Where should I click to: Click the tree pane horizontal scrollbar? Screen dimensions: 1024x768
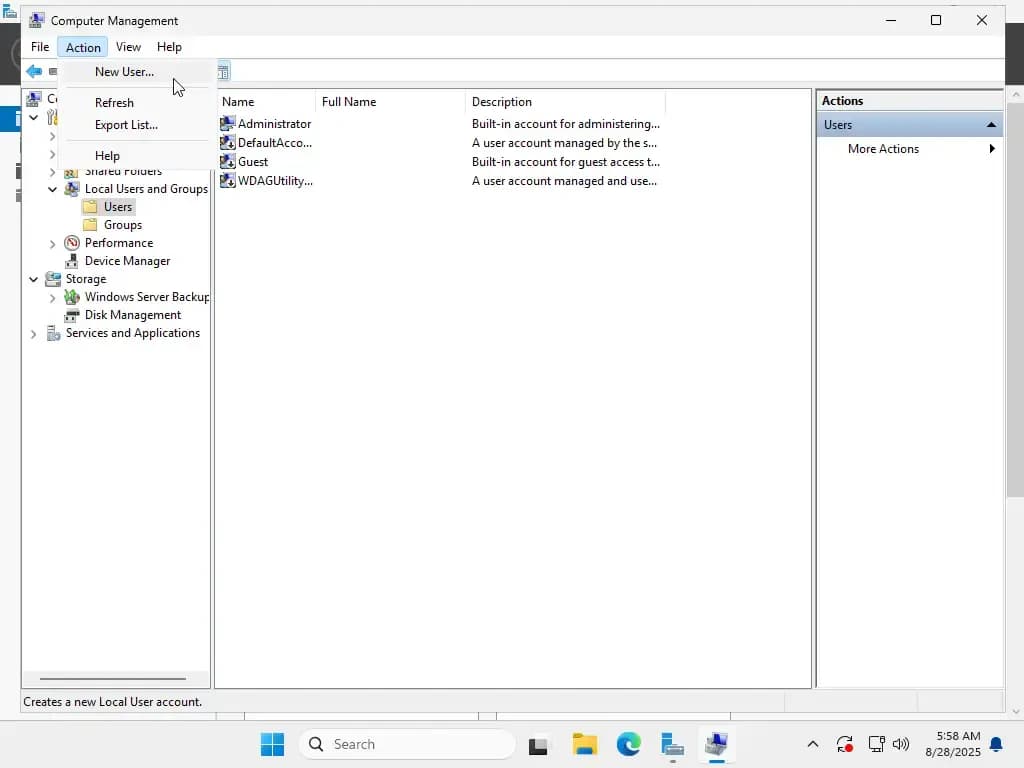point(113,679)
